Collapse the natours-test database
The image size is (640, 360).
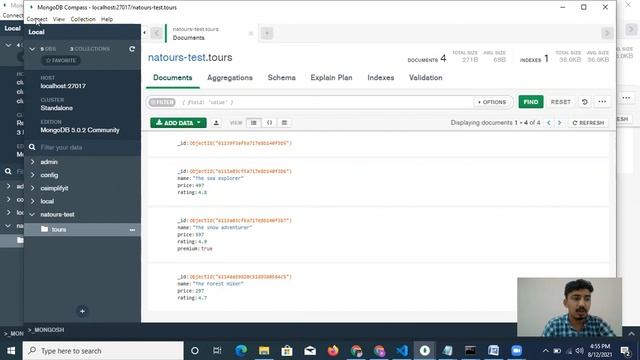pos(32,214)
